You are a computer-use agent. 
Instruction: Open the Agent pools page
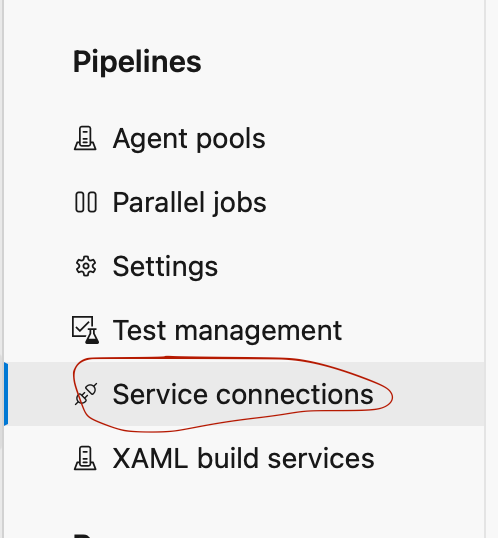(189, 139)
